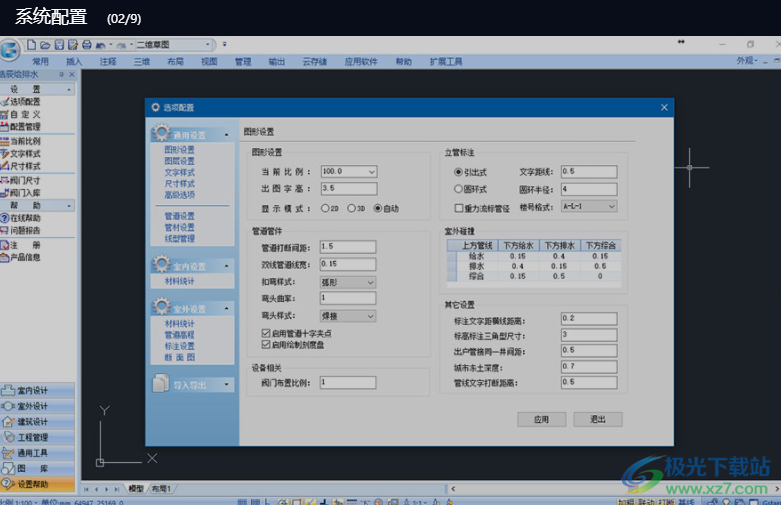
Task: Expand the 导入导出 section in dialog
Action: [227, 384]
